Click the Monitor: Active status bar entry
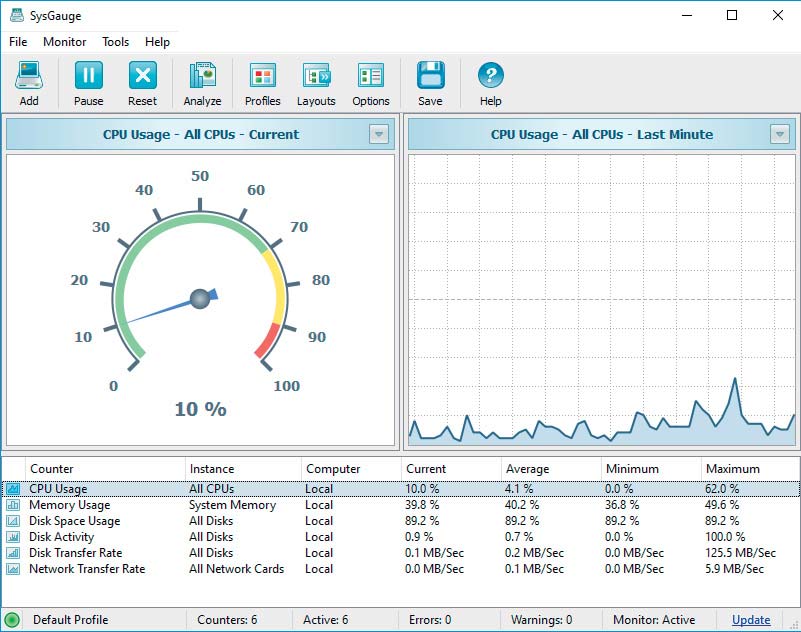Image resolution: width=801 pixels, height=632 pixels. (x=654, y=620)
